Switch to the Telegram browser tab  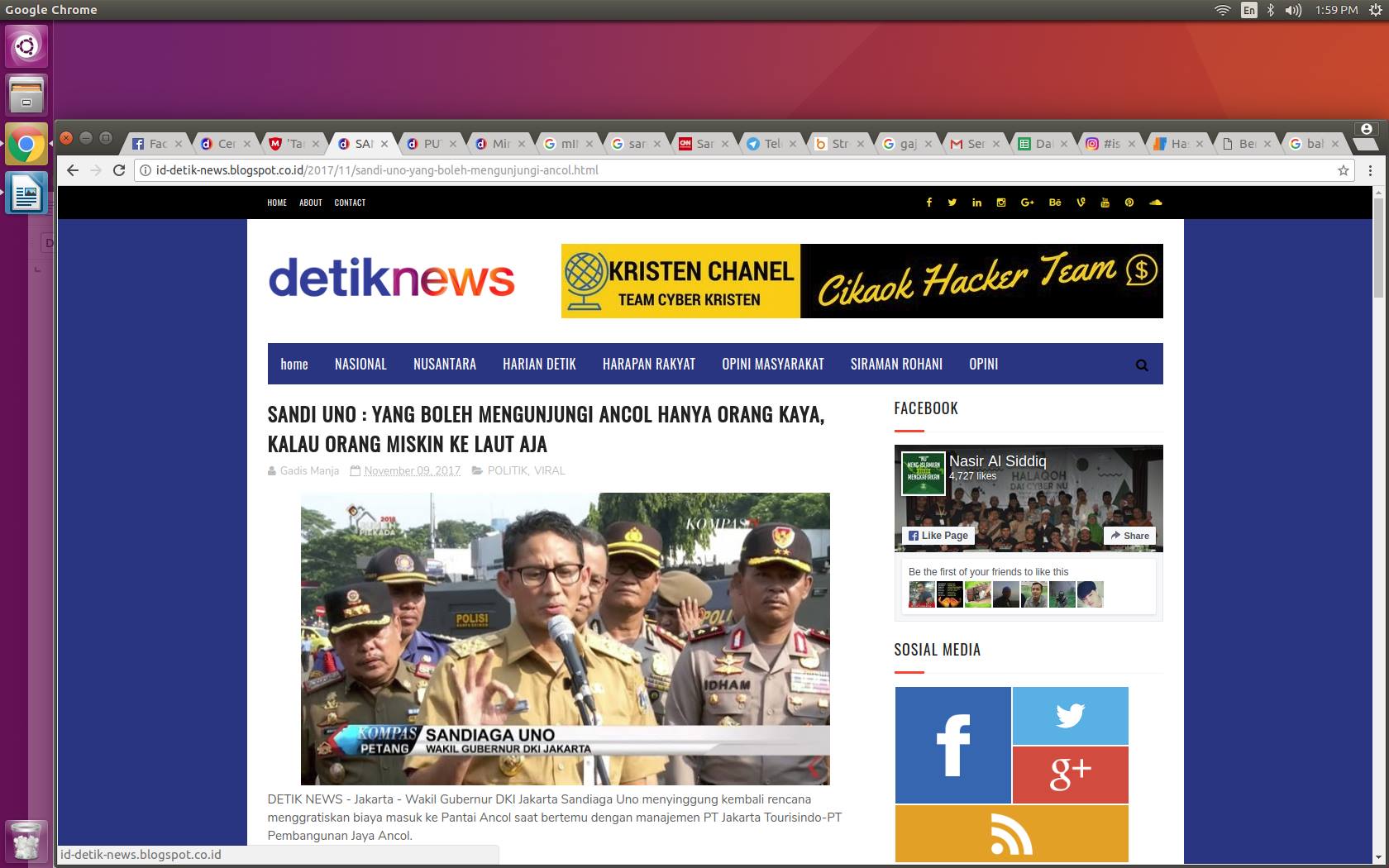pos(766,144)
